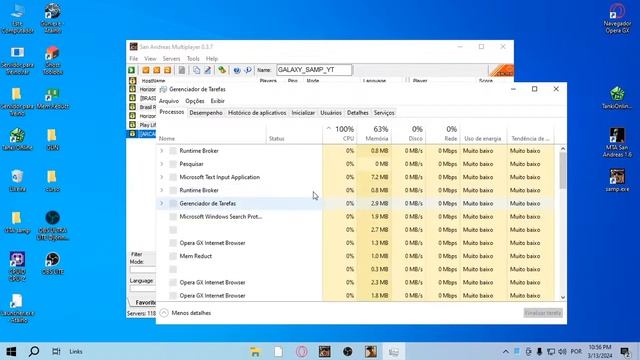Open the SA-MP File menu
The height and width of the screenshot is (360, 640).
(133, 59)
